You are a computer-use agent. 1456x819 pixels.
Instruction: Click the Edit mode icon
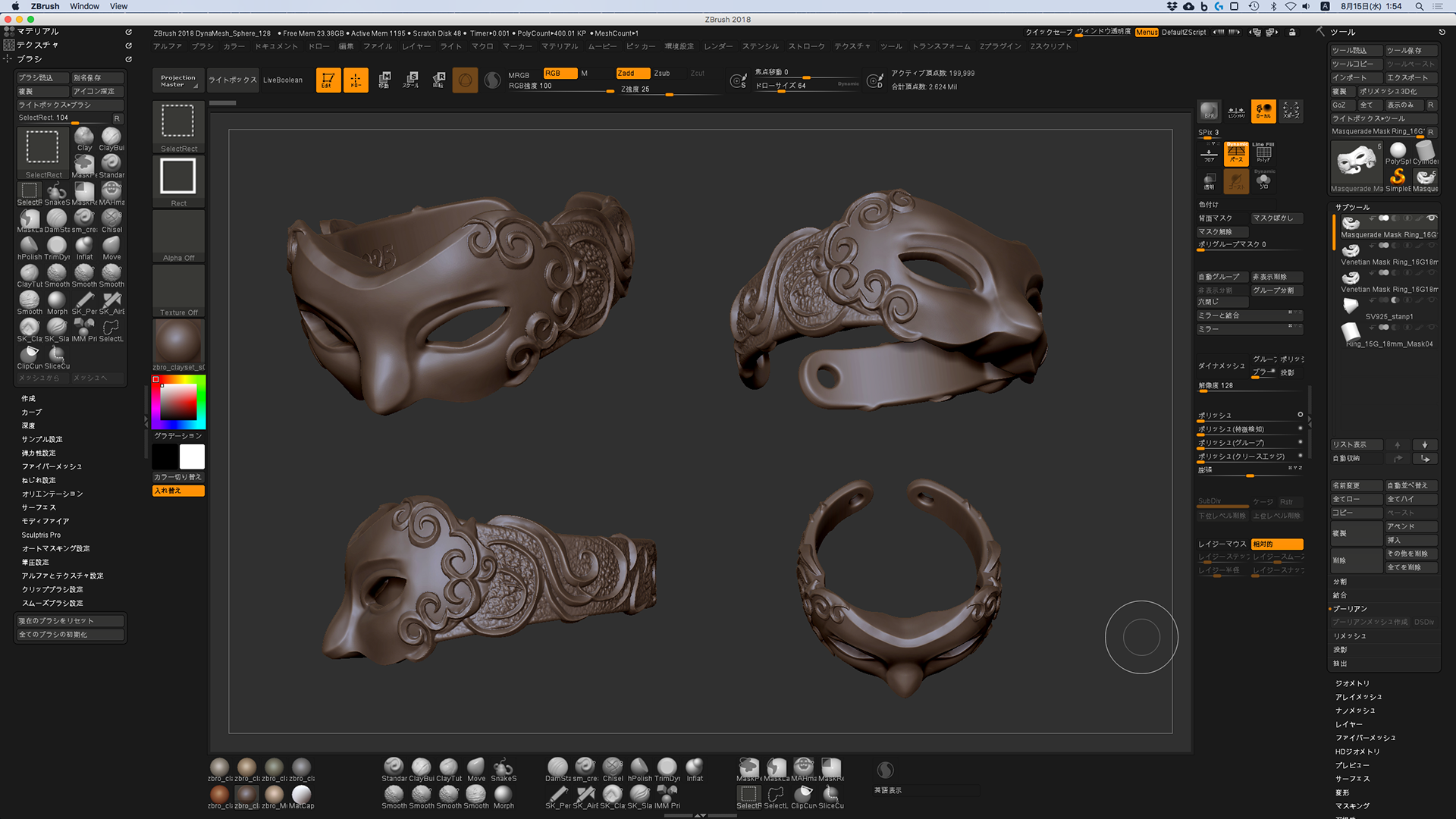[x=328, y=80]
